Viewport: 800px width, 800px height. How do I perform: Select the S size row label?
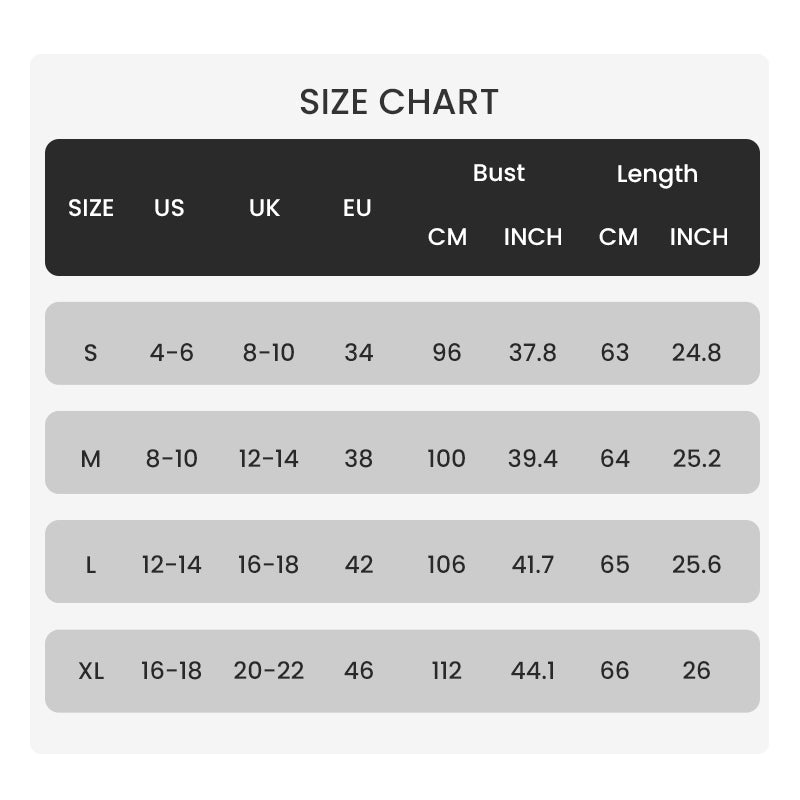(x=91, y=353)
